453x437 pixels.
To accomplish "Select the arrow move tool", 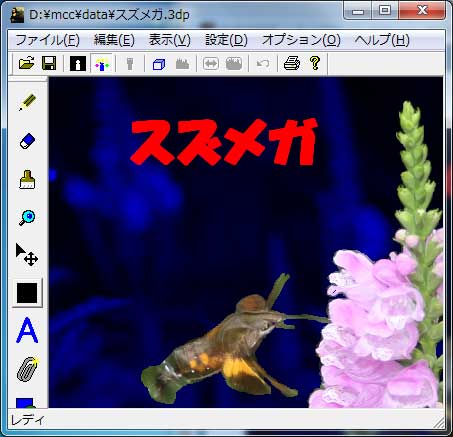I will [27, 255].
